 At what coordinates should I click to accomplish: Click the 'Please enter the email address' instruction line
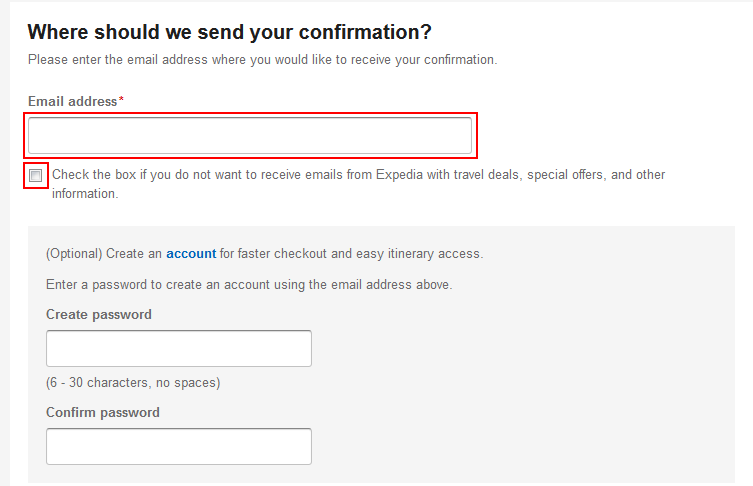pos(262,60)
